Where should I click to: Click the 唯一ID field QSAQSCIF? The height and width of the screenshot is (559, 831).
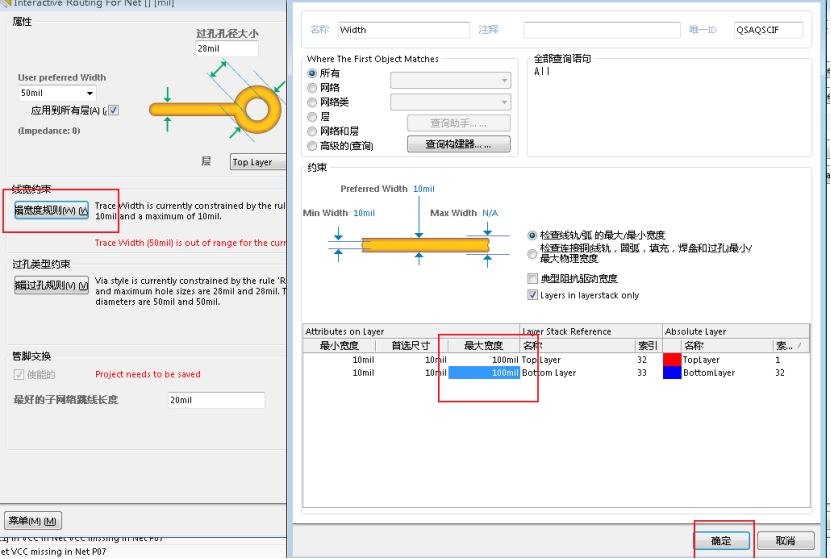pyautogui.click(x=768, y=30)
